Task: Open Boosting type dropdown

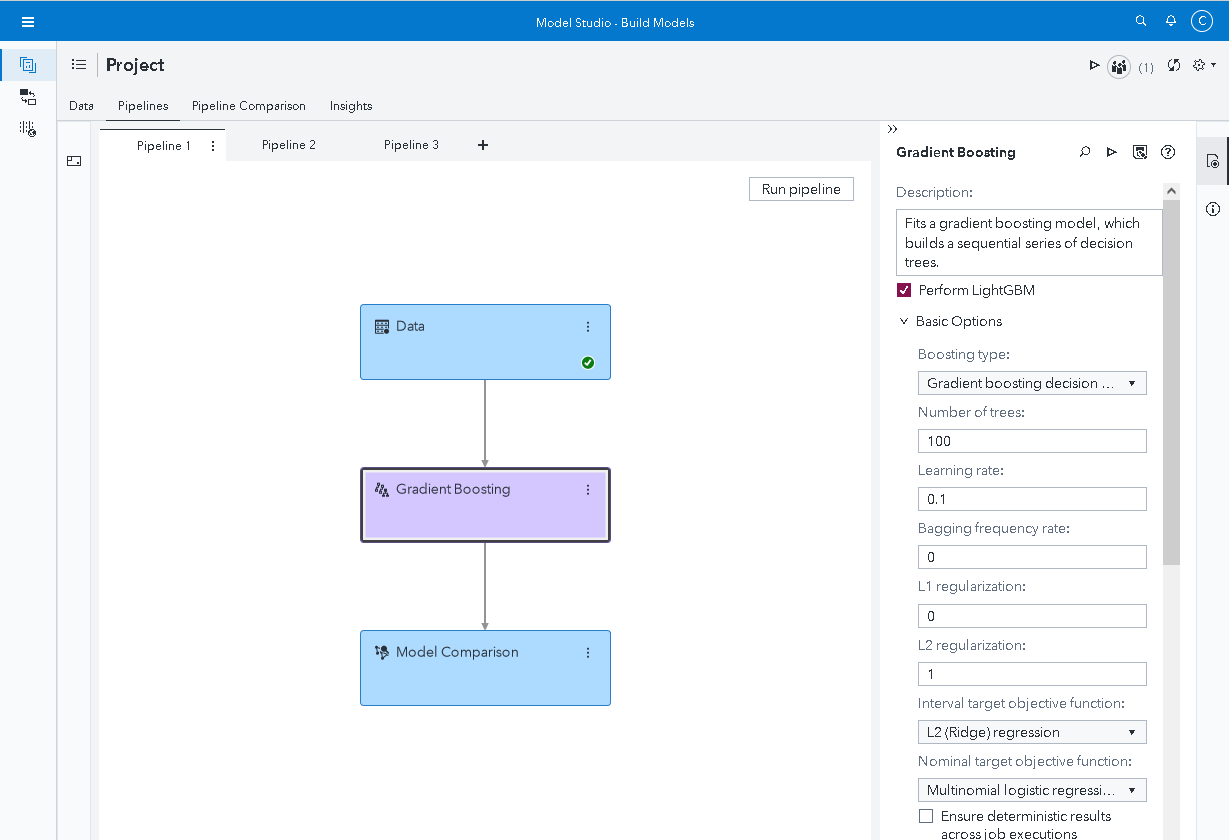Action: click(1031, 383)
